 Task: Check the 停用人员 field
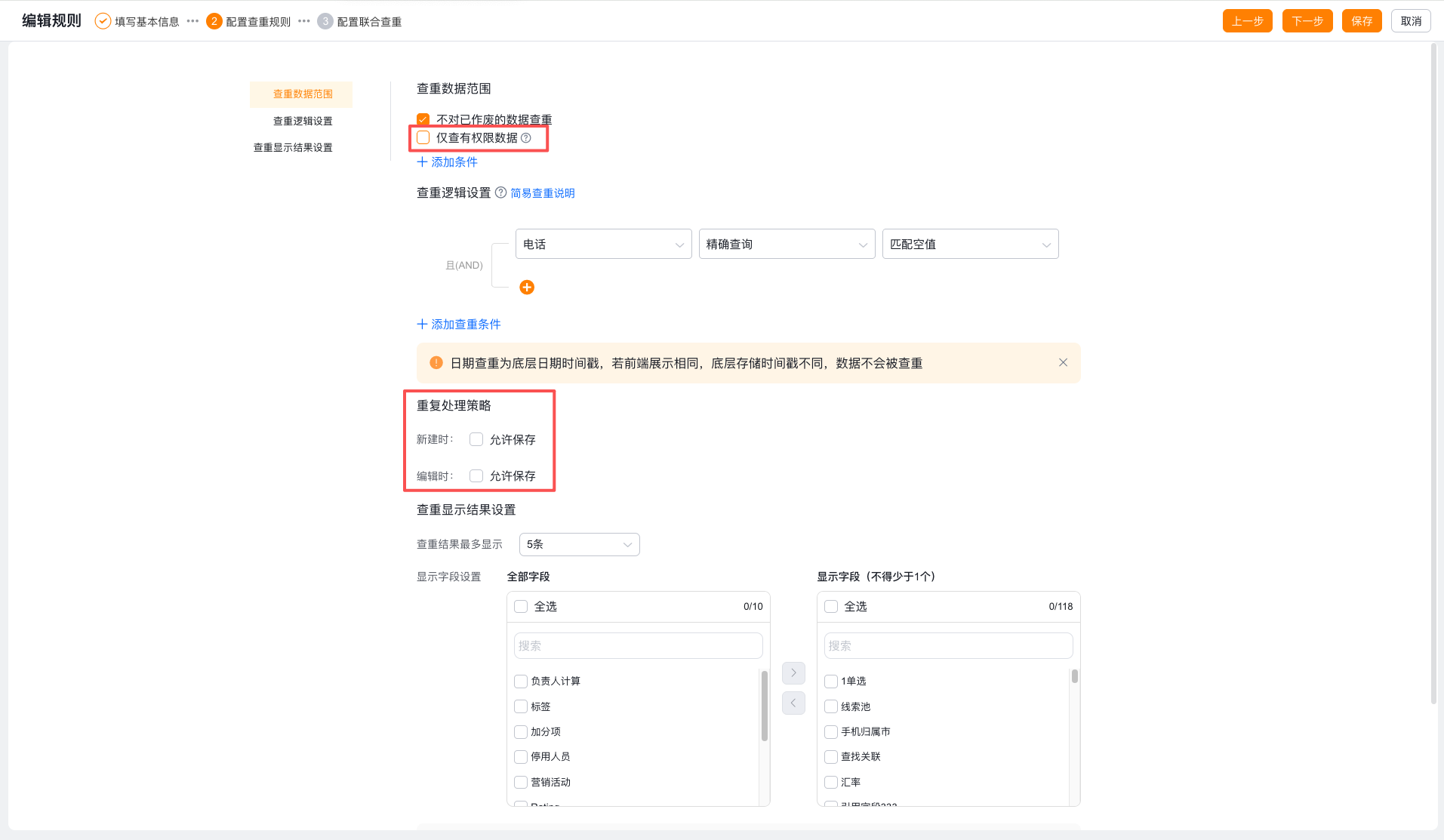coord(521,757)
